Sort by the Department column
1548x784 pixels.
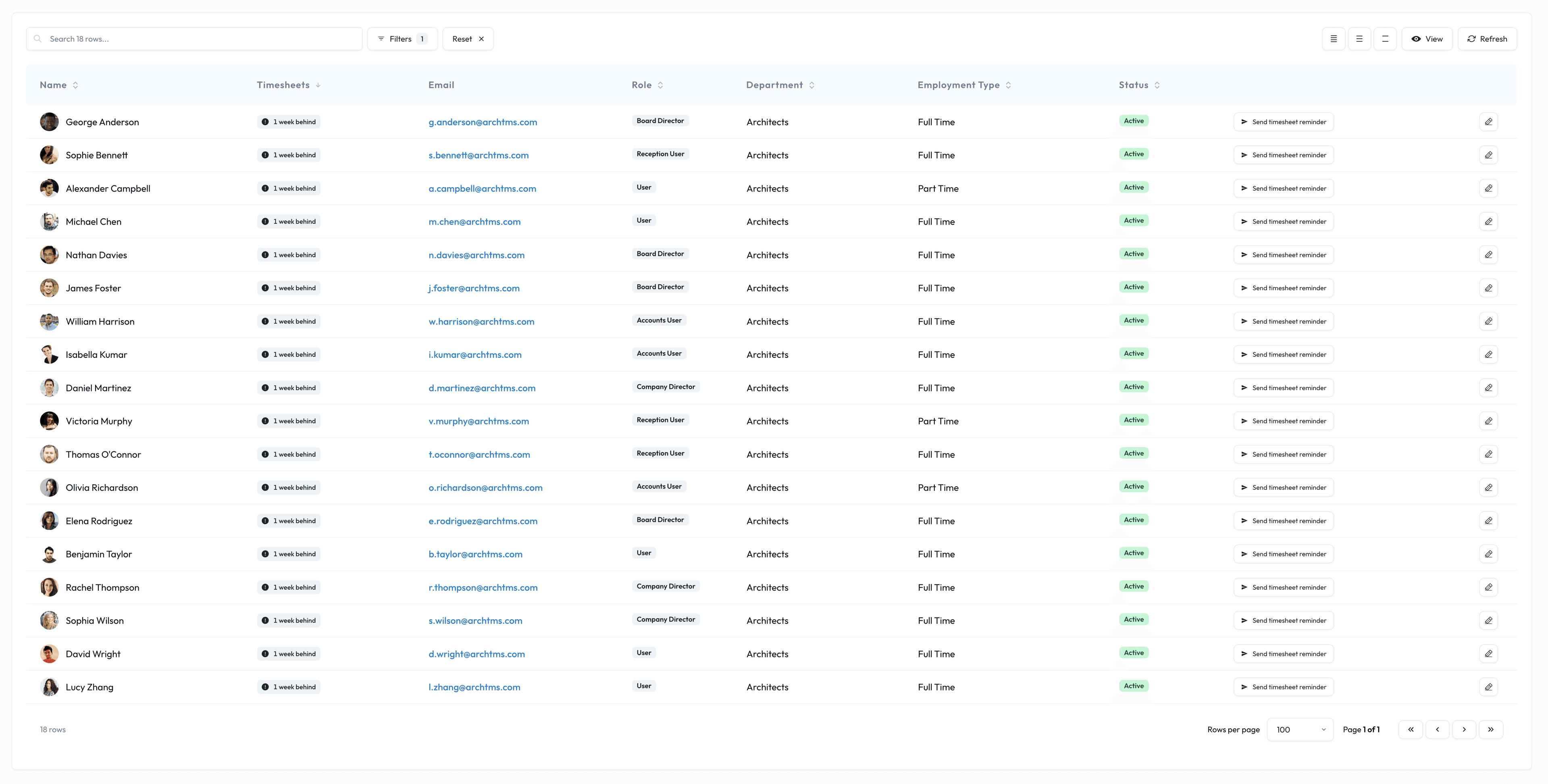(x=780, y=85)
